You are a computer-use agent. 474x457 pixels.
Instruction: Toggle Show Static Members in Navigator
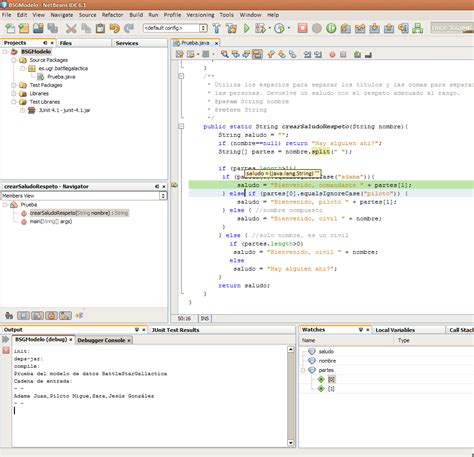[x=37, y=315]
